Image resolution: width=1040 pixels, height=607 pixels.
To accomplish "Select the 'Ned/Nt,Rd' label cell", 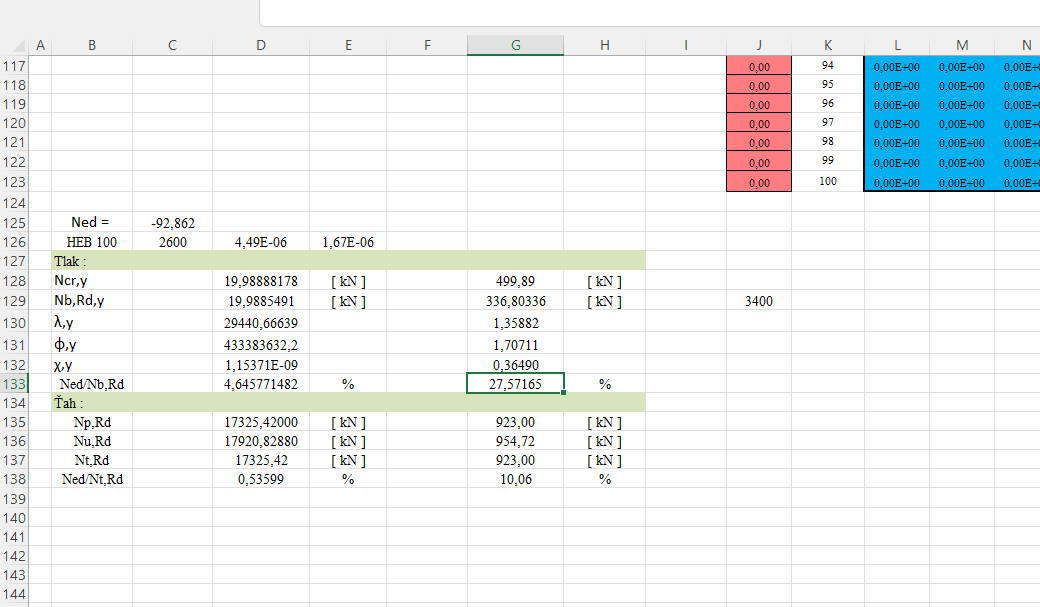I will 92,479.
